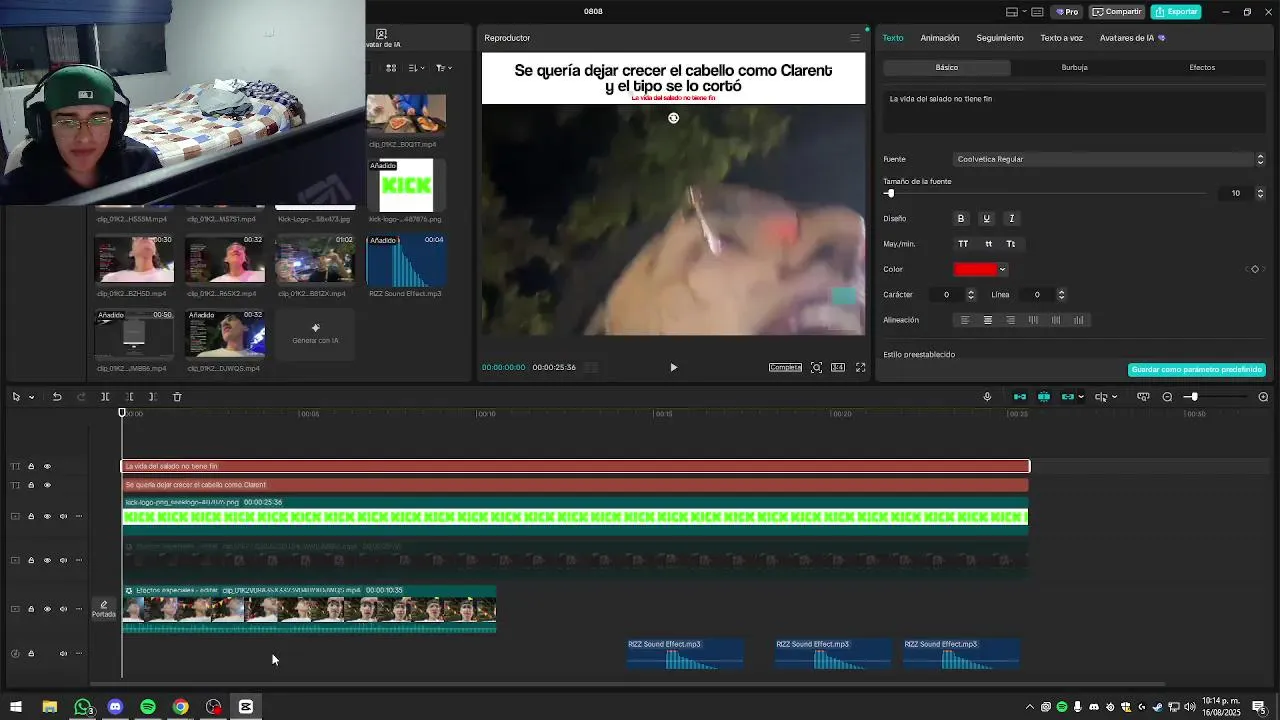Mute the kick-logo track audio
The image size is (1280, 720).
point(63,517)
